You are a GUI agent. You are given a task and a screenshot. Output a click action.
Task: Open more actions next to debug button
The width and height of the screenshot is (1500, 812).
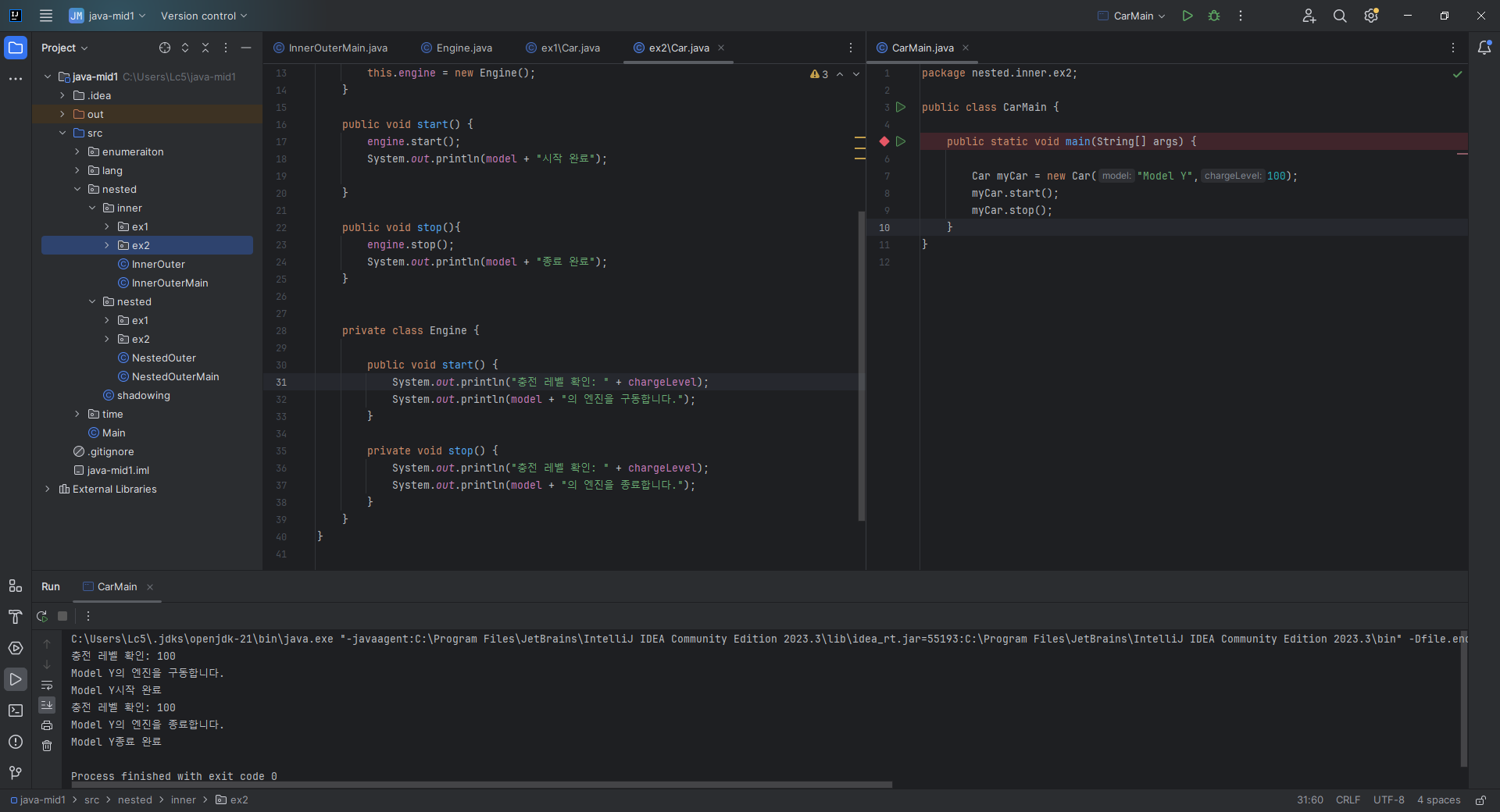tap(1241, 16)
